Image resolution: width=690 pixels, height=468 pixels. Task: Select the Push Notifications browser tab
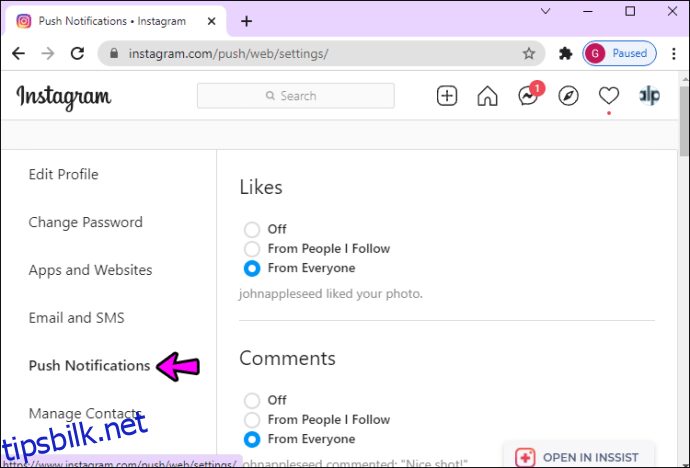coord(115,21)
